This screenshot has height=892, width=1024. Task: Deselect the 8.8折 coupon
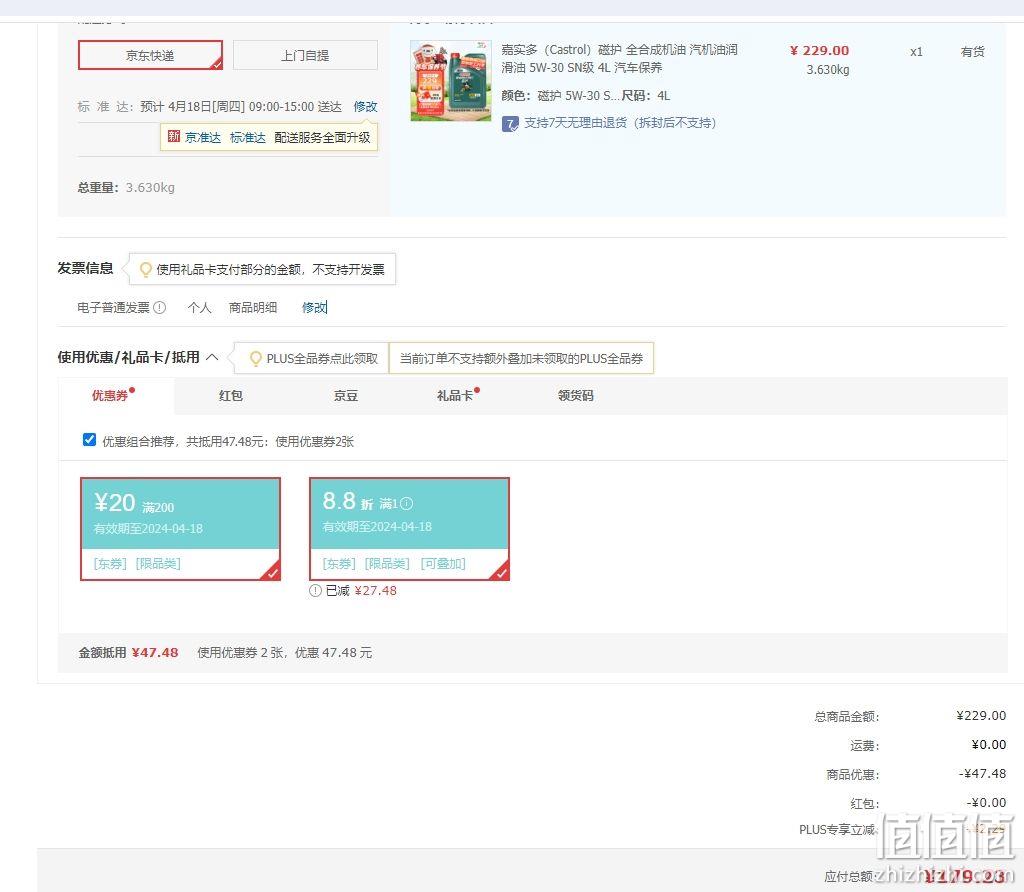pyautogui.click(x=409, y=528)
